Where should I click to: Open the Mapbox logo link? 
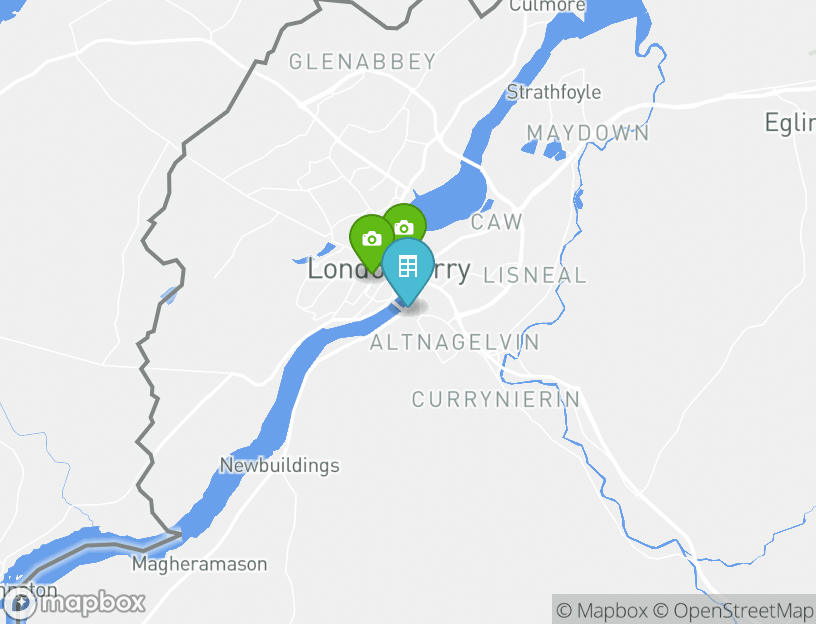click(x=73, y=604)
